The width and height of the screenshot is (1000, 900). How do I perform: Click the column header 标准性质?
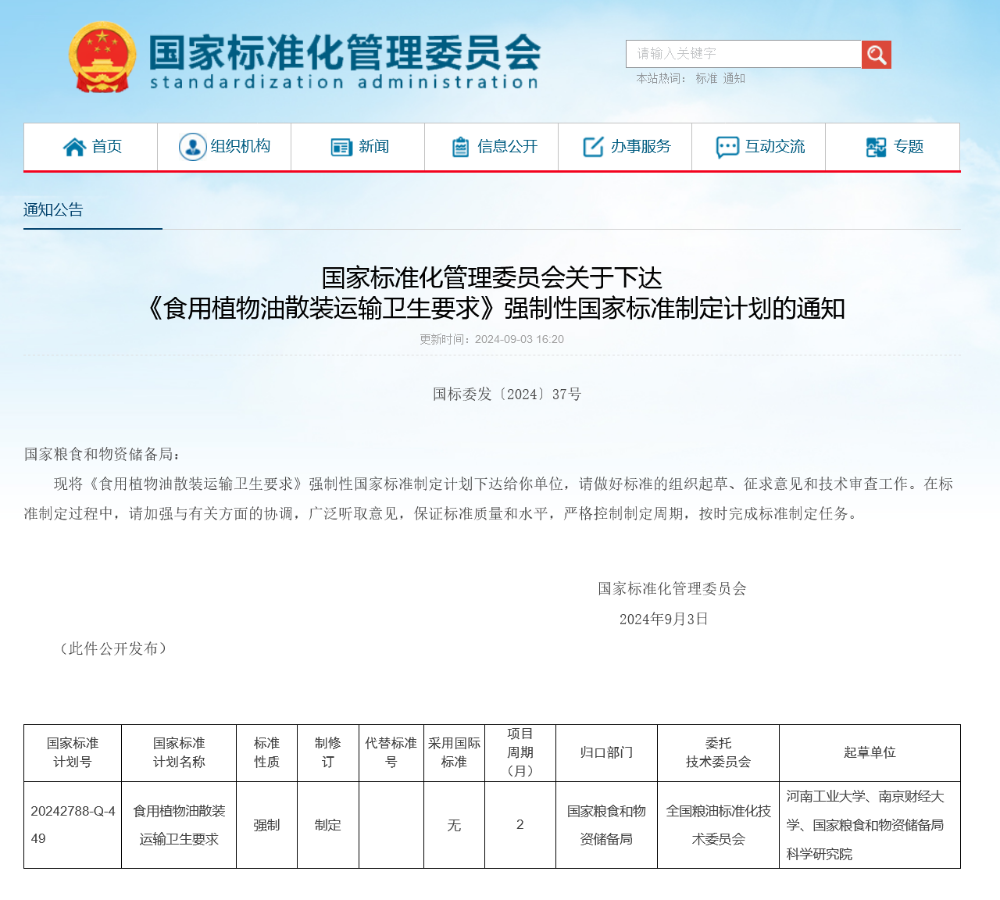[x=267, y=753]
